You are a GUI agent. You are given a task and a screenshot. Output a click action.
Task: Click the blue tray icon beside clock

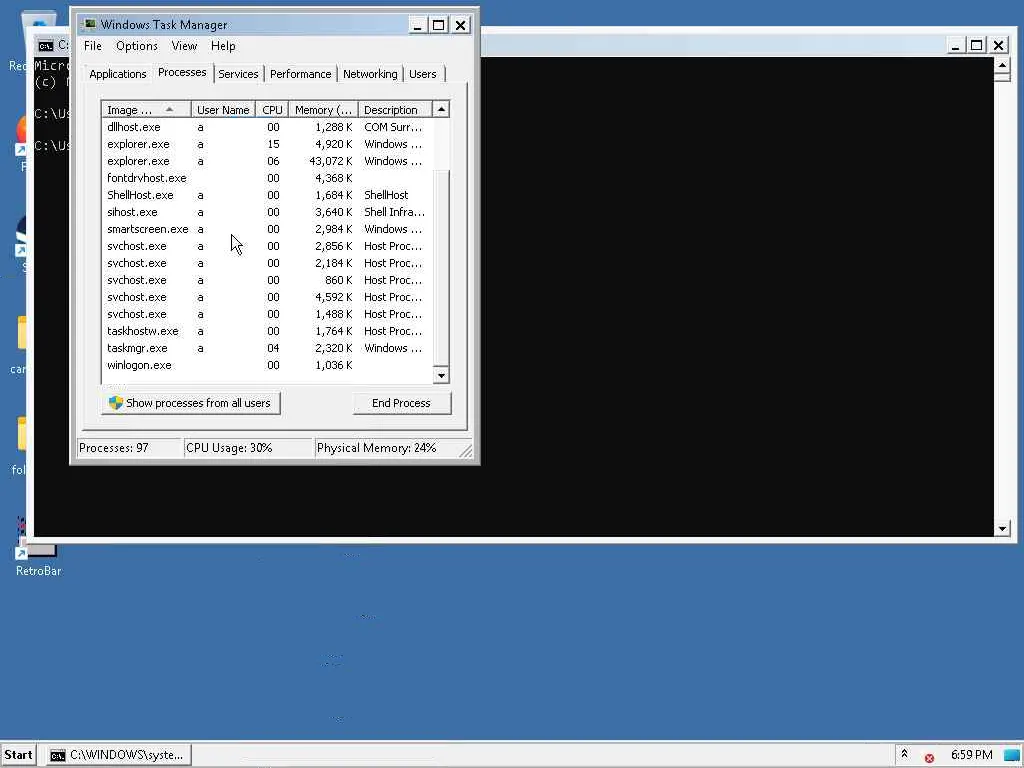point(1011,756)
